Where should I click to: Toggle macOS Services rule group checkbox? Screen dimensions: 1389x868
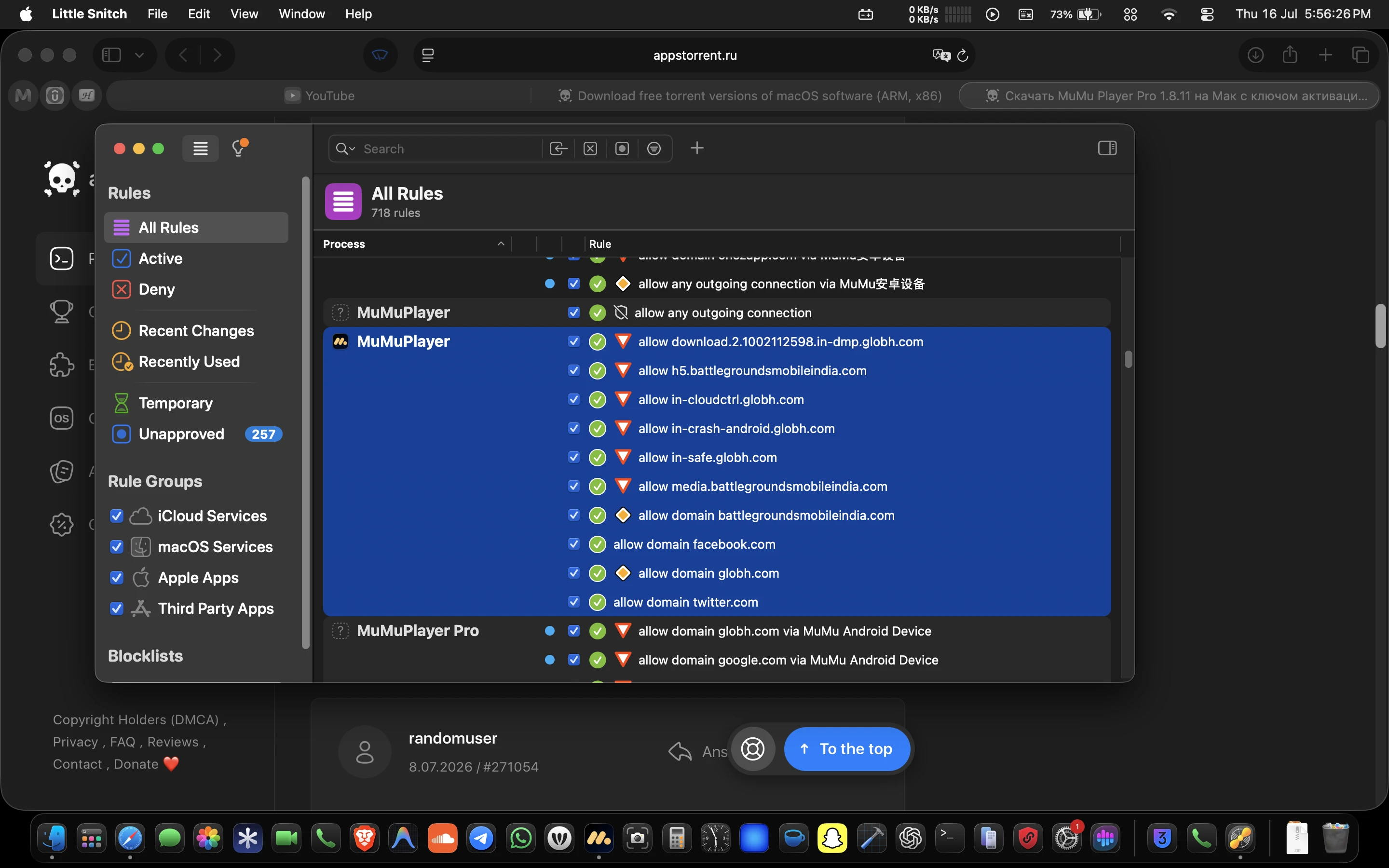click(x=117, y=547)
